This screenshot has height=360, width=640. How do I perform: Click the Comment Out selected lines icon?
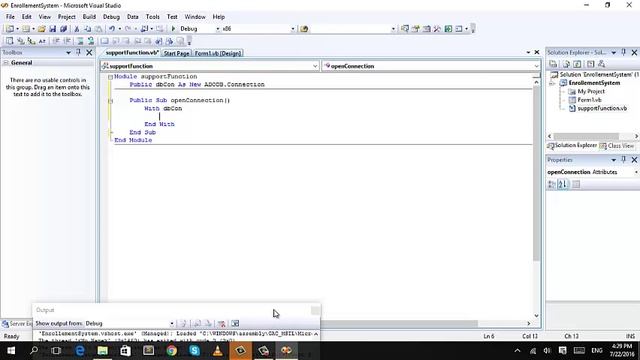[80, 41]
